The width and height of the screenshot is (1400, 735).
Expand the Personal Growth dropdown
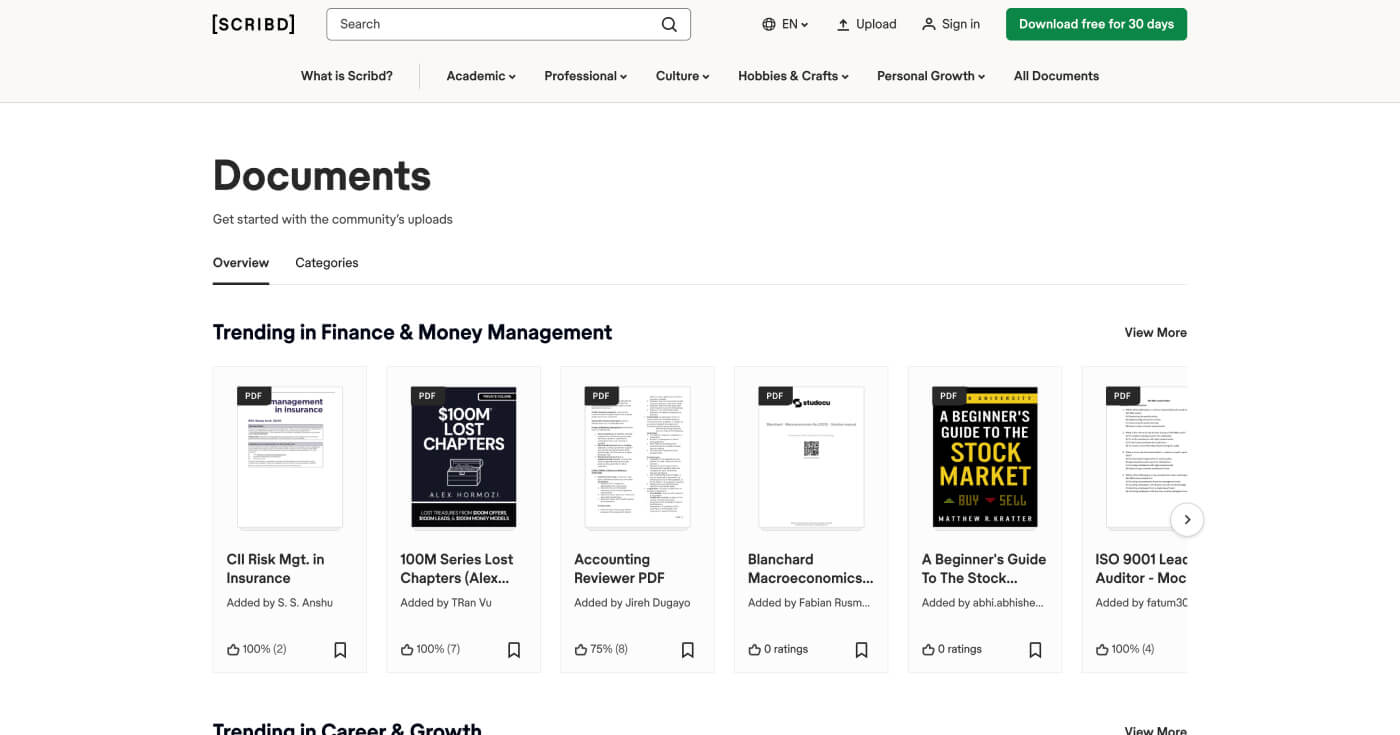point(930,75)
